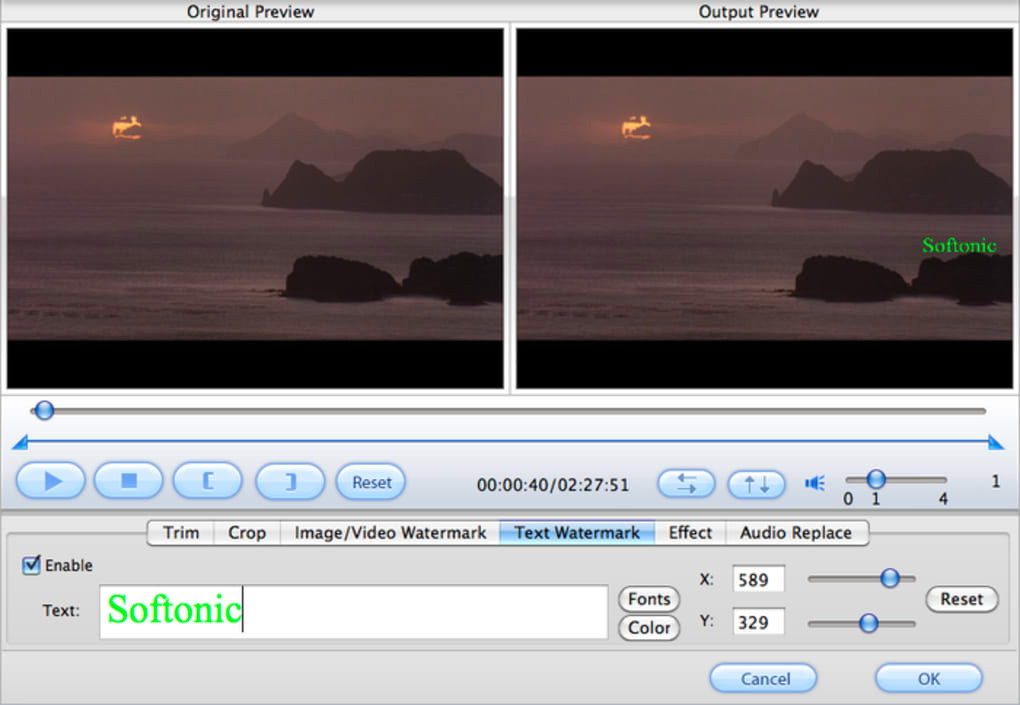The image size is (1020, 705).
Task: Uncheck the Enable checkbox
Action: click(x=31, y=565)
